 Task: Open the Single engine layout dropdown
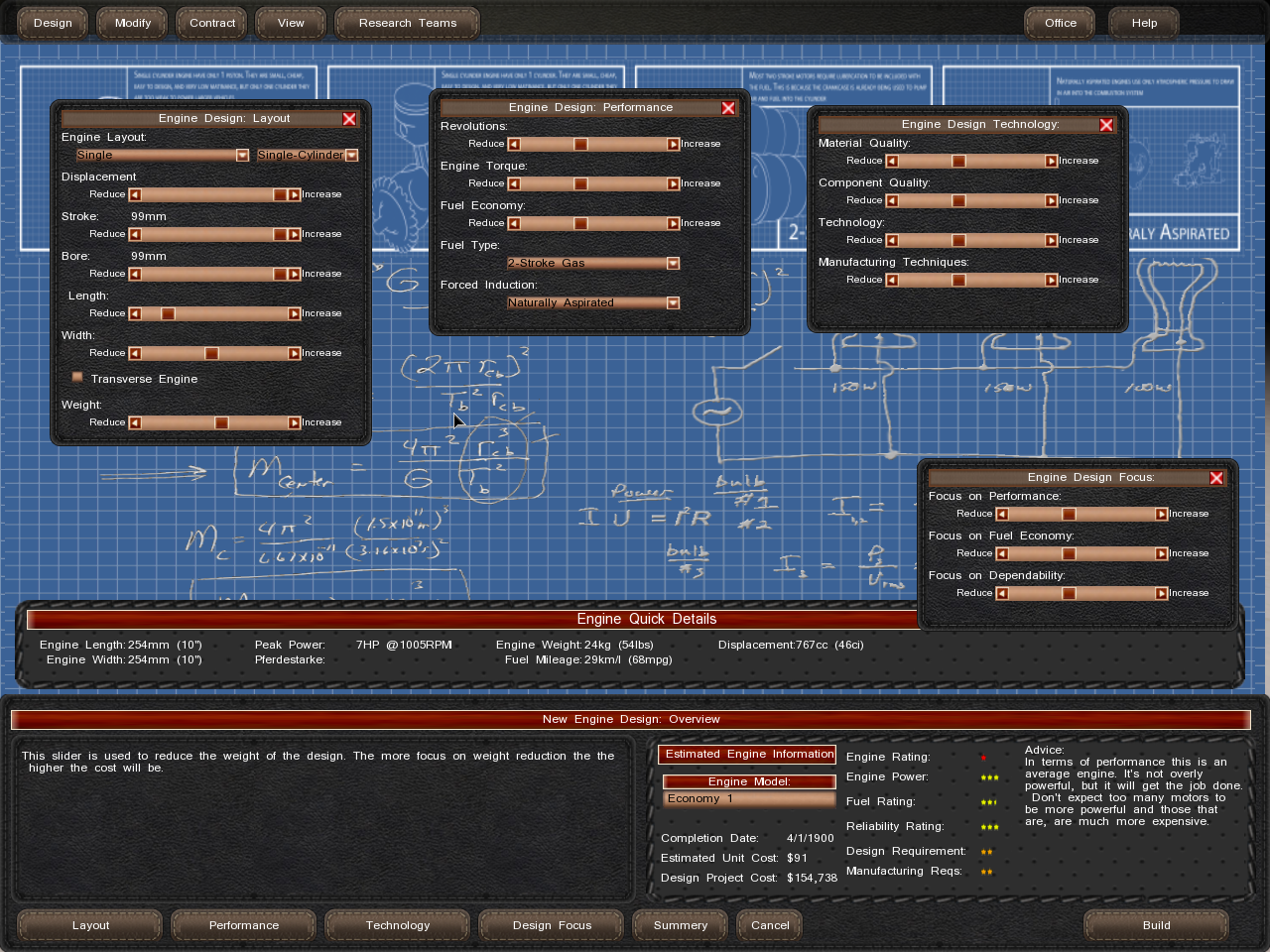[242, 156]
